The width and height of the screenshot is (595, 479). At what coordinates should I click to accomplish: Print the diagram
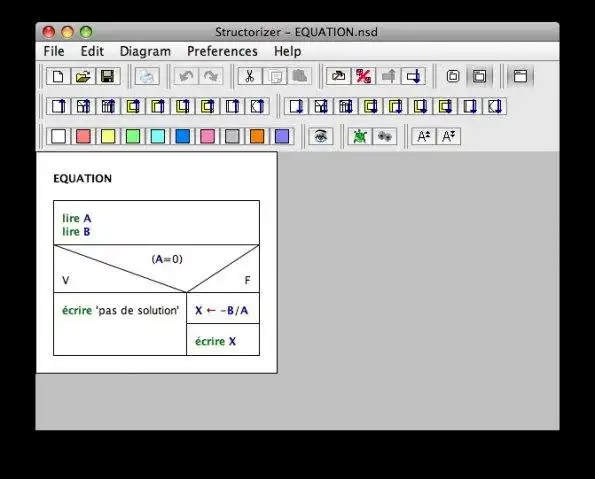pos(147,76)
